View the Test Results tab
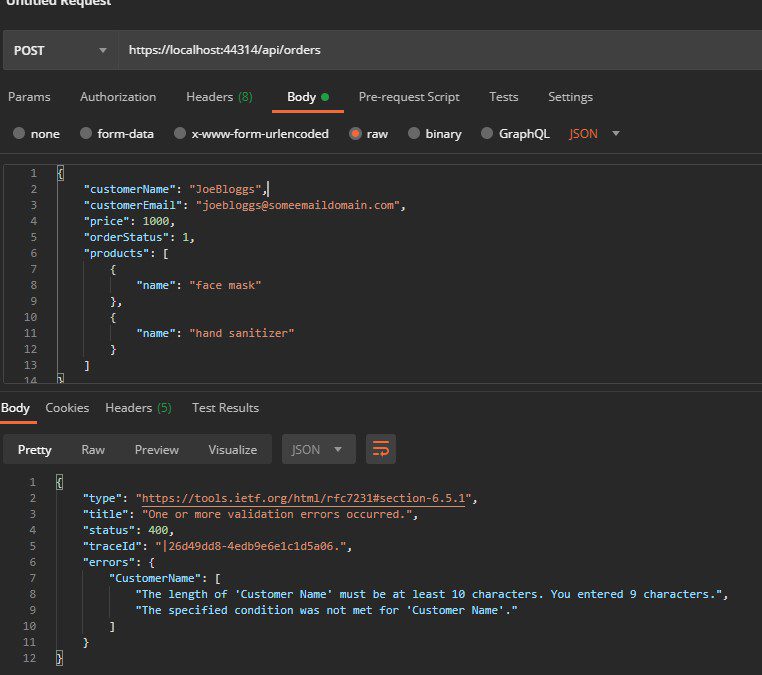 point(225,408)
